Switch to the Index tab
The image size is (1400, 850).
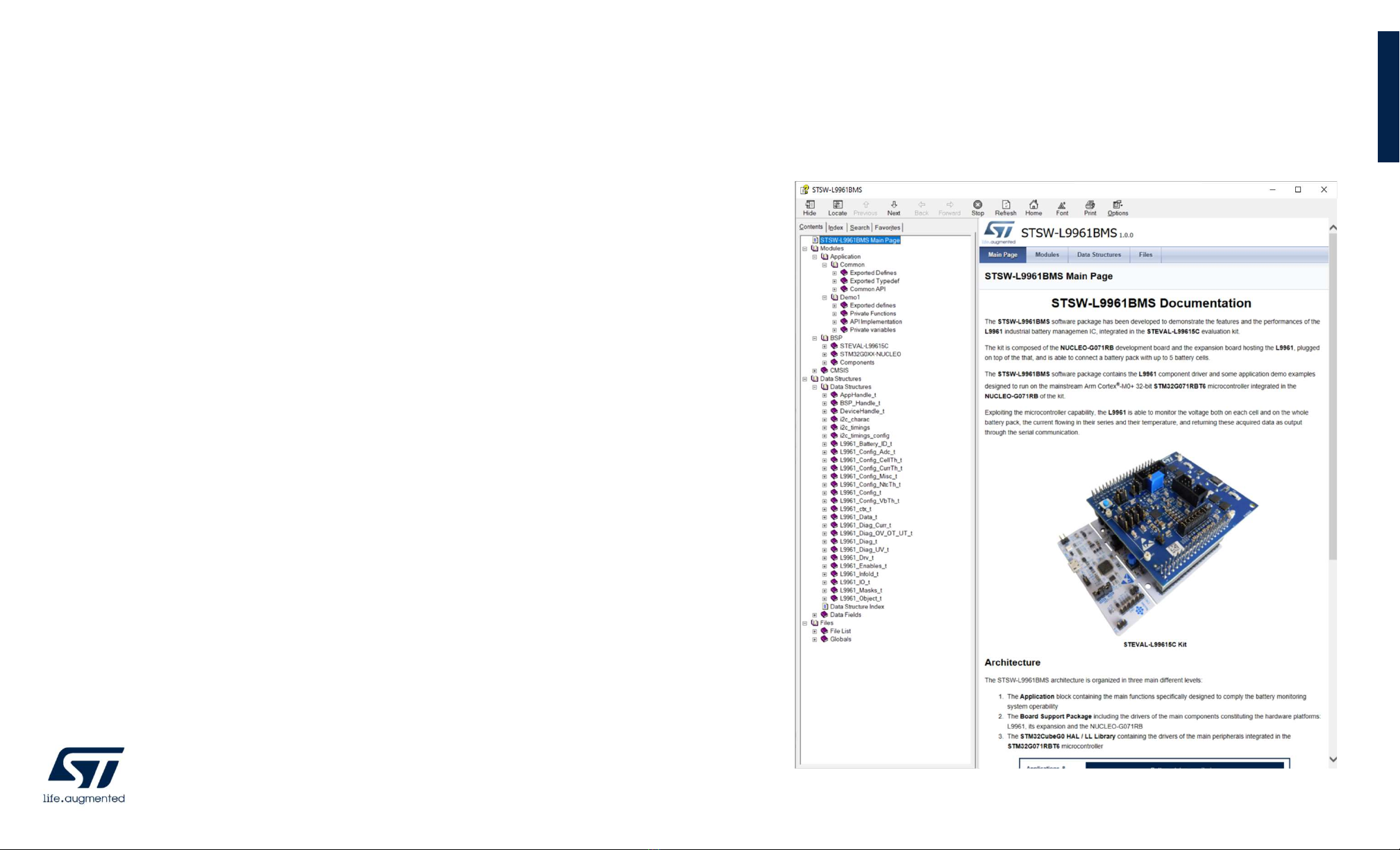click(836, 228)
